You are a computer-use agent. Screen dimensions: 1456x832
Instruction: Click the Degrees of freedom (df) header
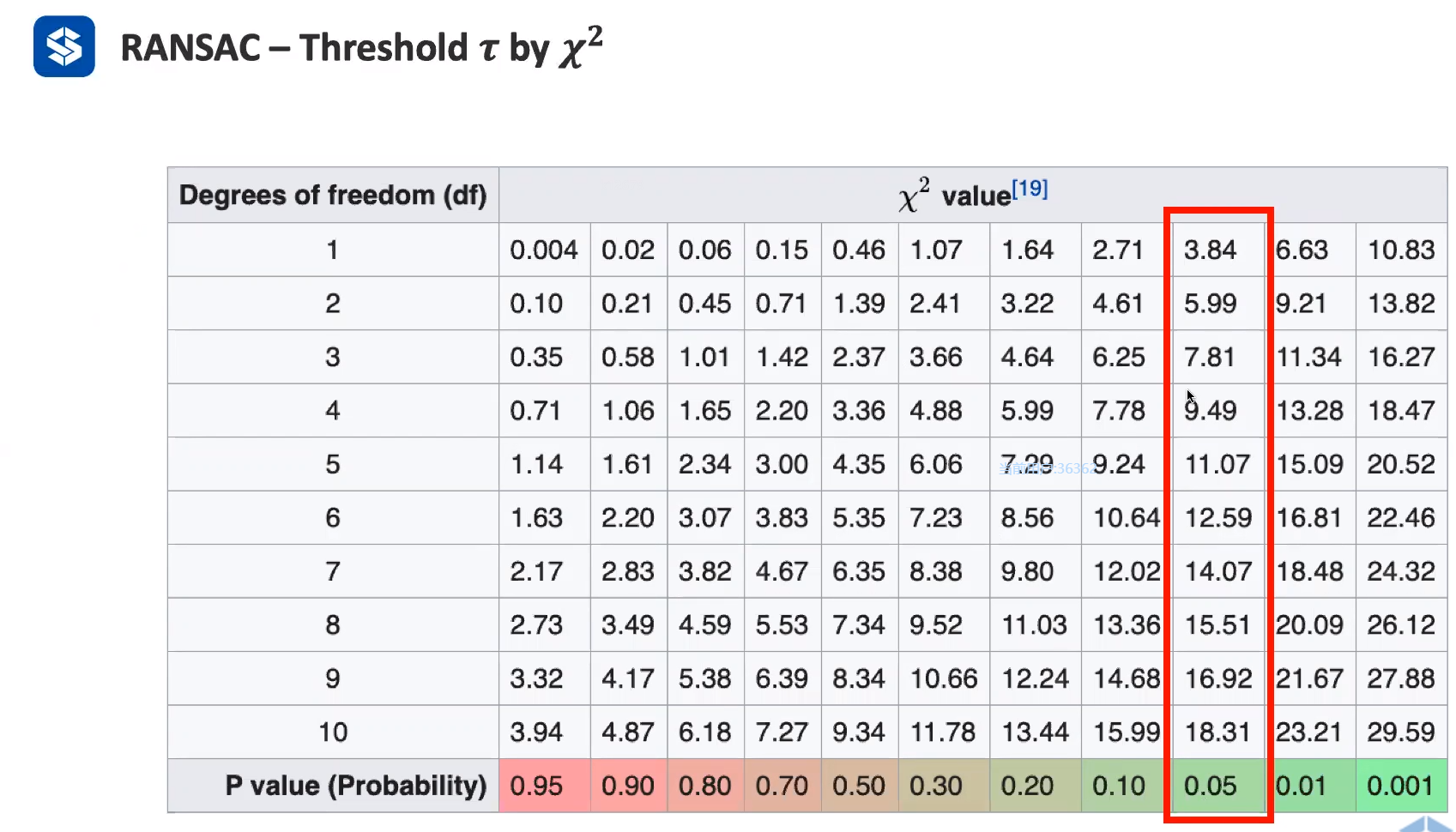click(333, 196)
